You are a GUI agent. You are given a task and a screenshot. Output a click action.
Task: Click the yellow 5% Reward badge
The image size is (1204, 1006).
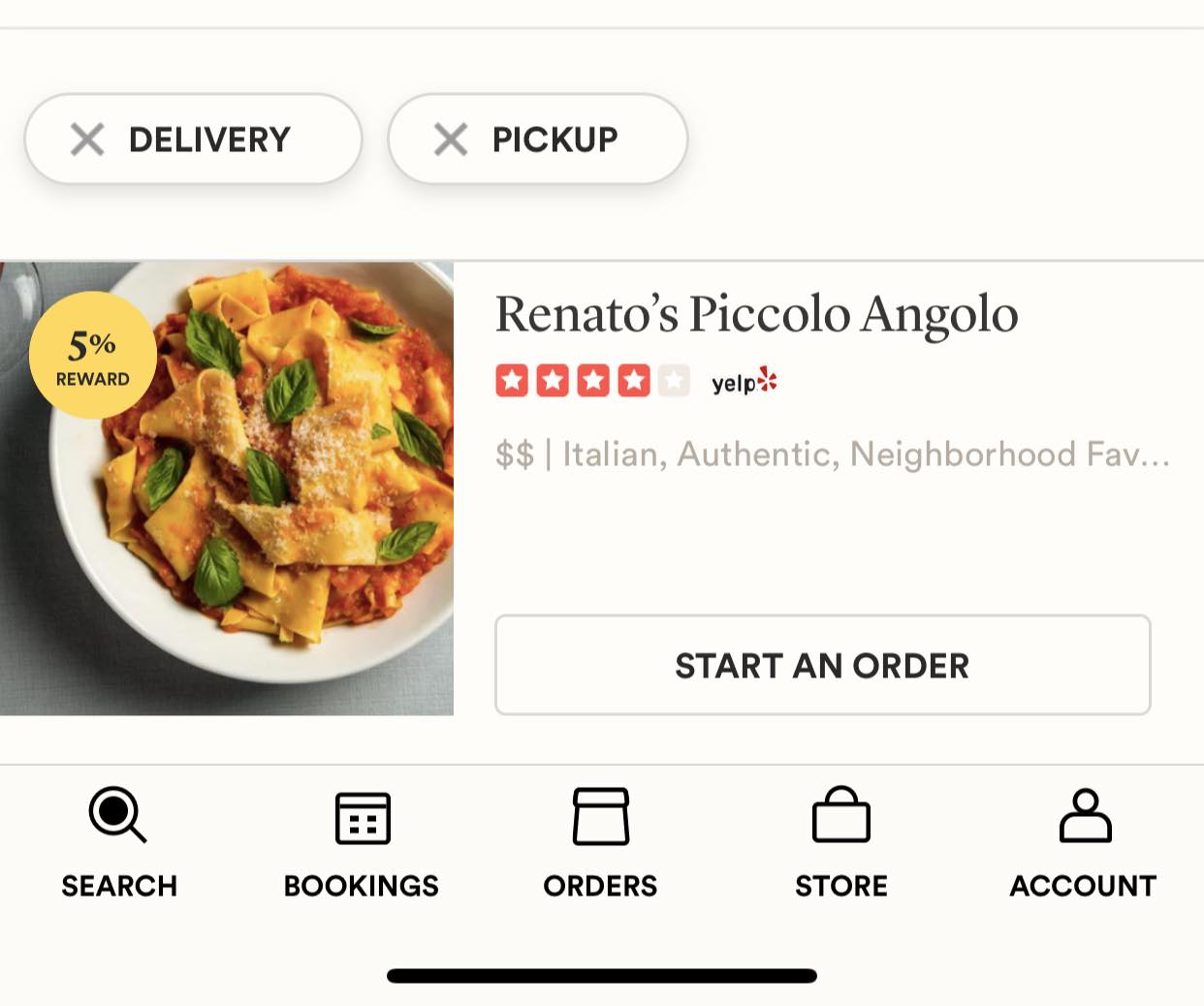click(92, 356)
